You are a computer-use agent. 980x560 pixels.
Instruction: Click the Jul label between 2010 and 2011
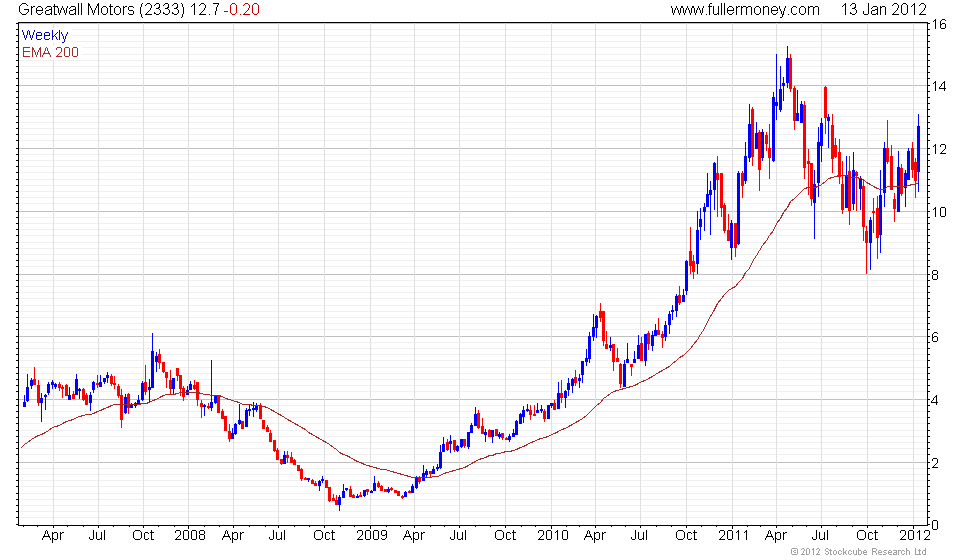[639, 536]
